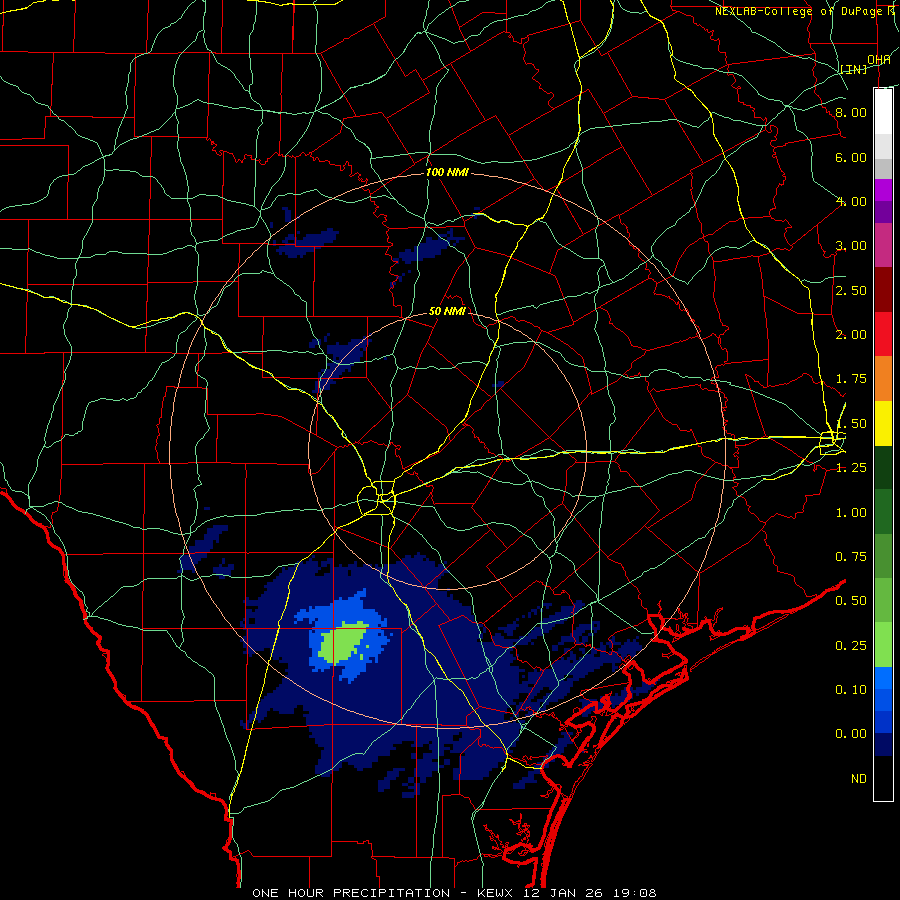The width and height of the screenshot is (900, 900).
Task: Click the 8.00 legend value
Action: click(x=851, y=112)
